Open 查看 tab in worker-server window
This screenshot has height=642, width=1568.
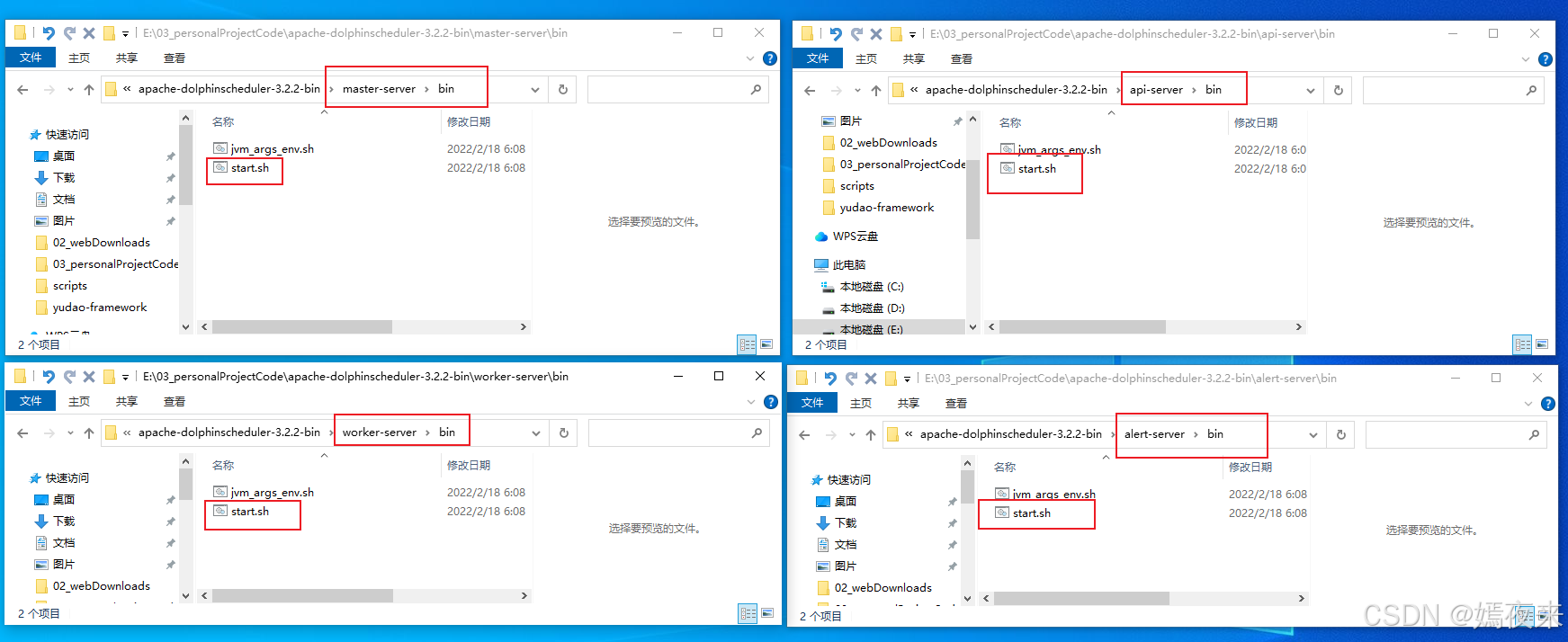click(x=175, y=401)
